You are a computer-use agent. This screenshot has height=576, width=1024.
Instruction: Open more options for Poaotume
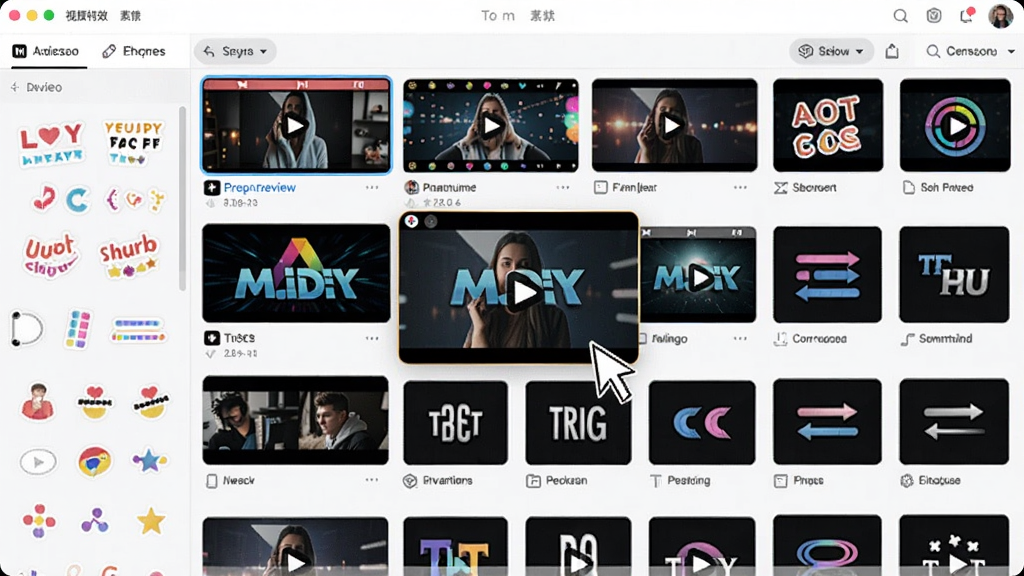coord(562,187)
